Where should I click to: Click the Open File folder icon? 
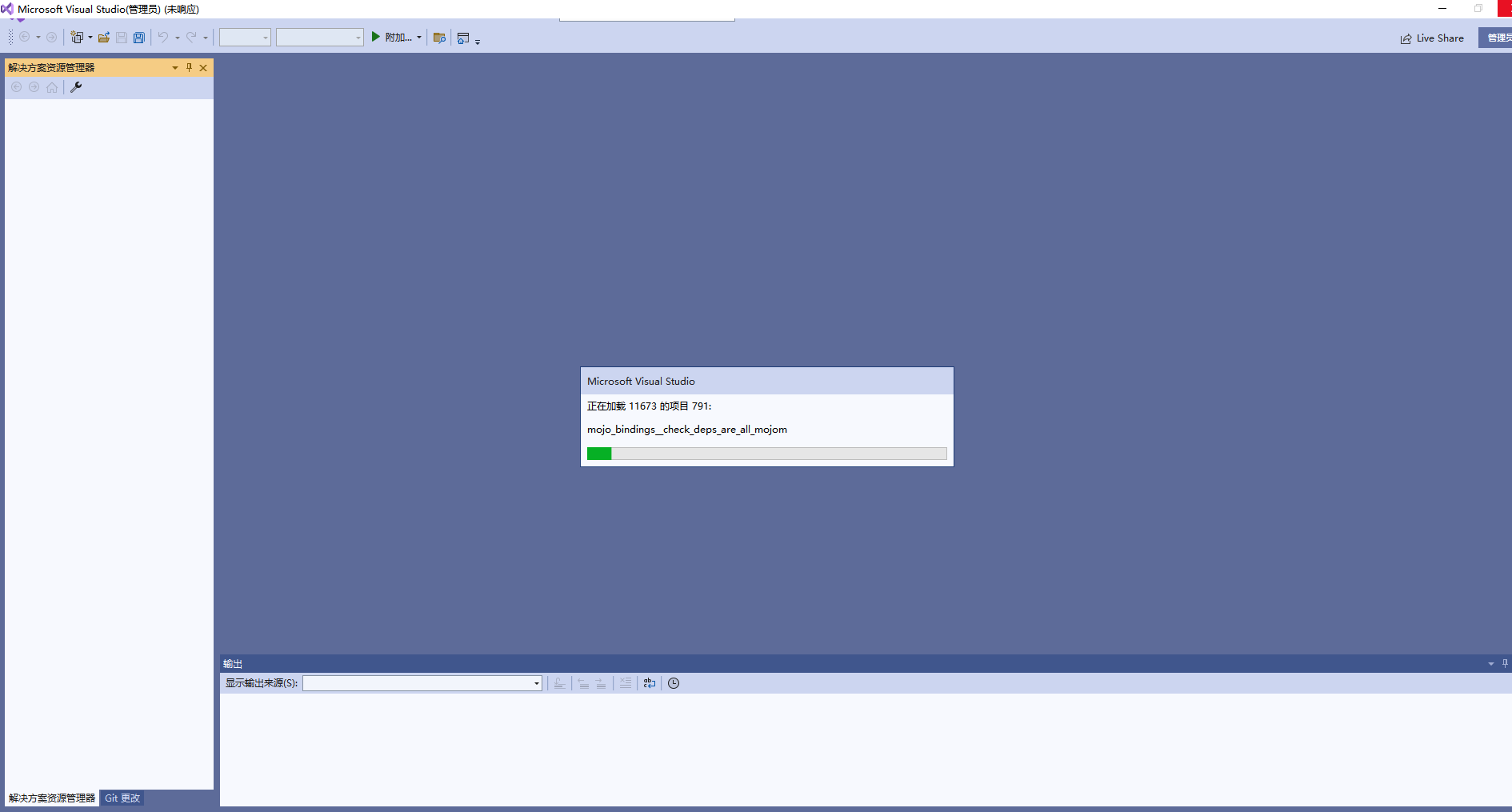pos(104,37)
